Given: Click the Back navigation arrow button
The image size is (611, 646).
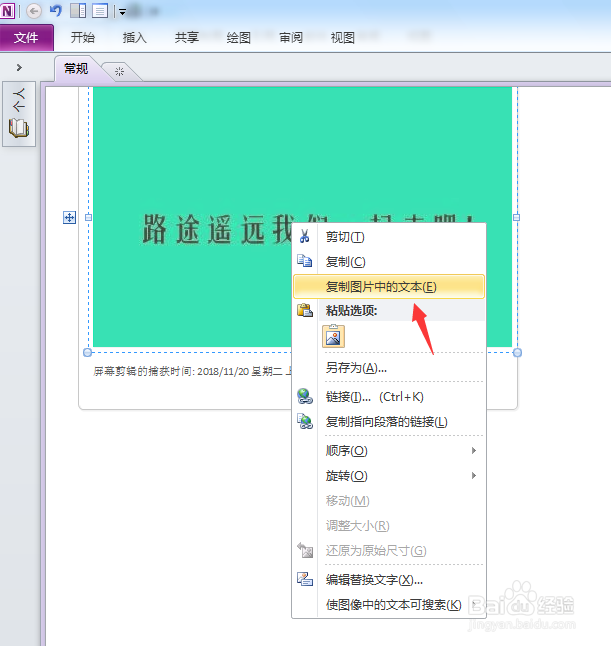Looking at the screenshot, I should 34,11.
